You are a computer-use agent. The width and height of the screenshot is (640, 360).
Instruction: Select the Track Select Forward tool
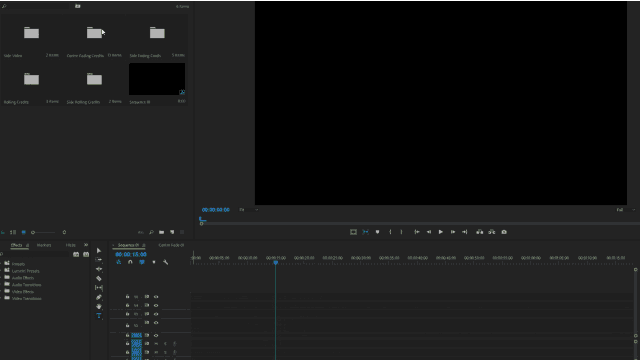[99, 260]
